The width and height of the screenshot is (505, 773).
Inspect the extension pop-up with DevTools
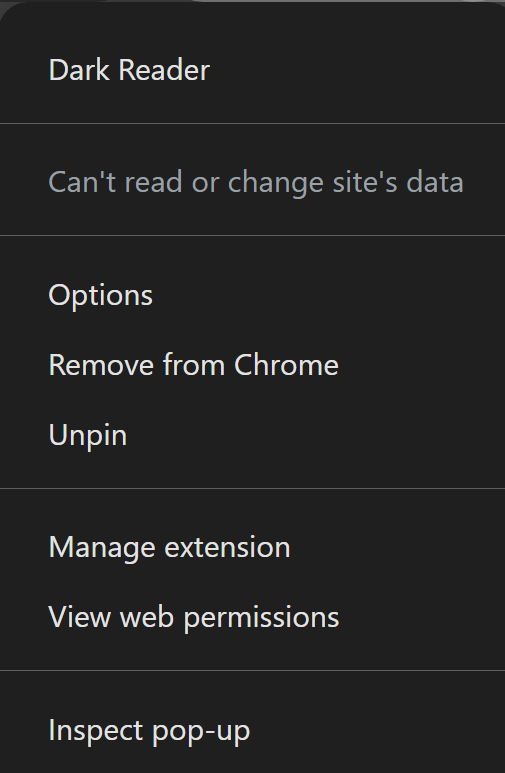pyautogui.click(x=252, y=730)
